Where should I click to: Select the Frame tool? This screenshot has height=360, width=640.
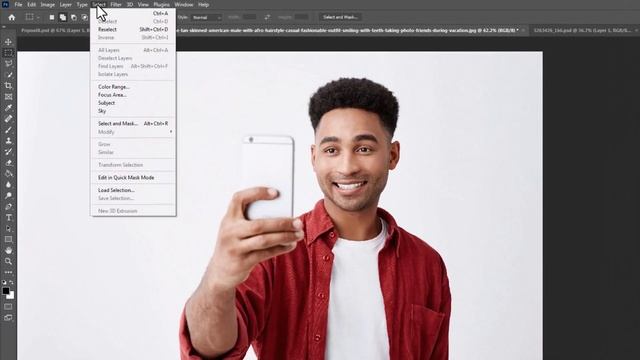[8, 97]
